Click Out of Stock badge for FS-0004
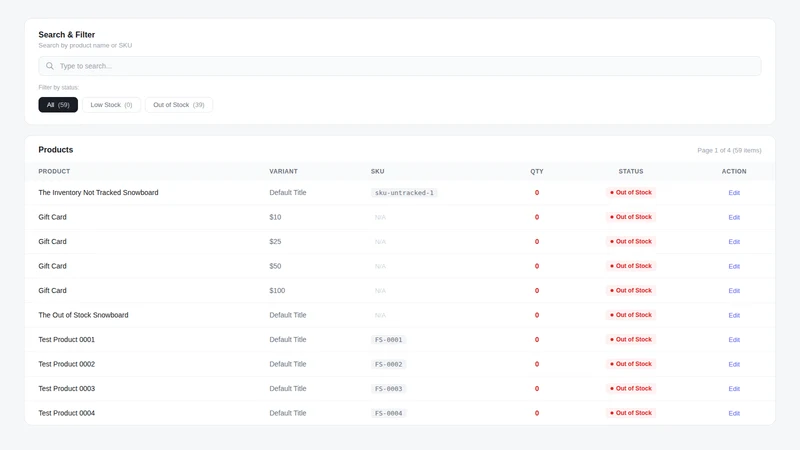The image size is (800, 450). pyautogui.click(x=631, y=413)
